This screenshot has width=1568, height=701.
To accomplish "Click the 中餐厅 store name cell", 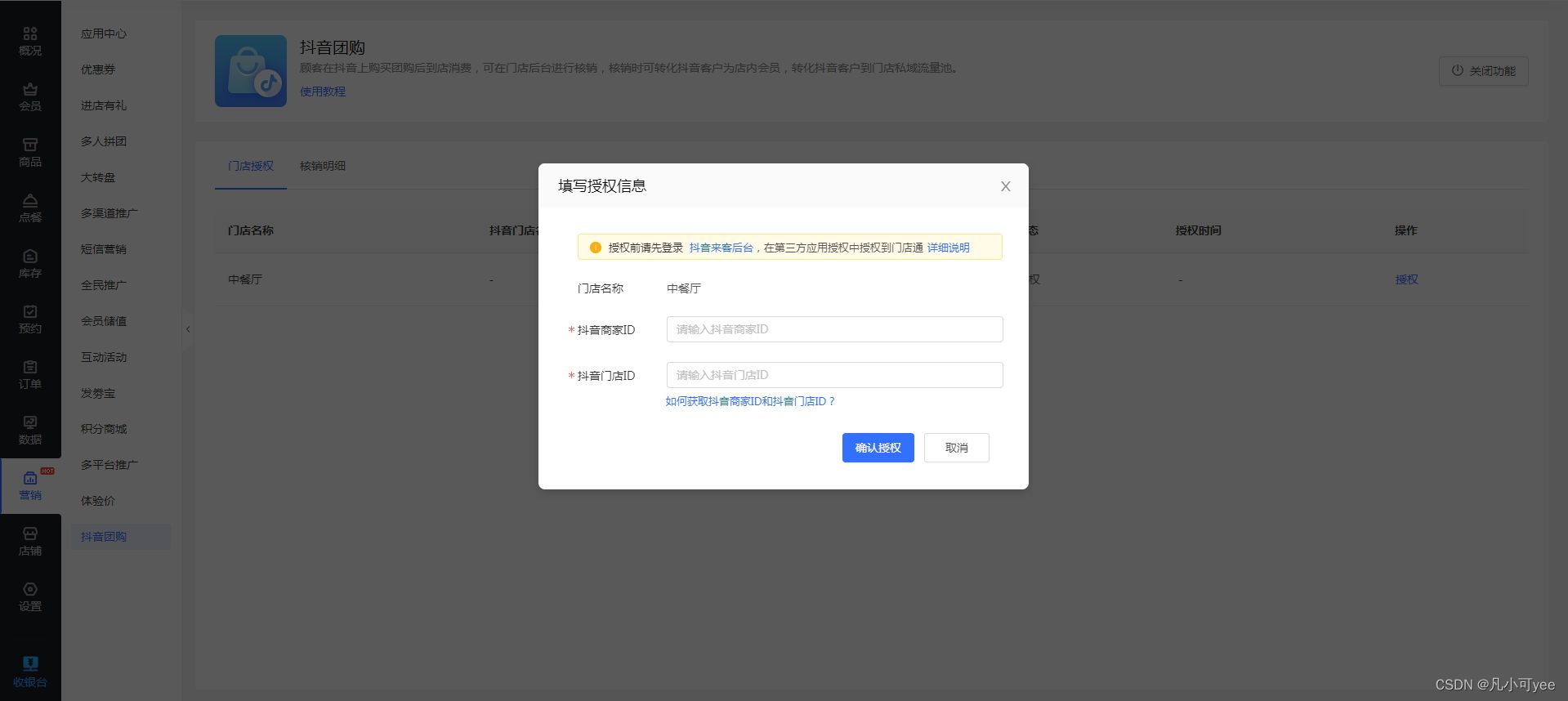I will tap(245, 279).
